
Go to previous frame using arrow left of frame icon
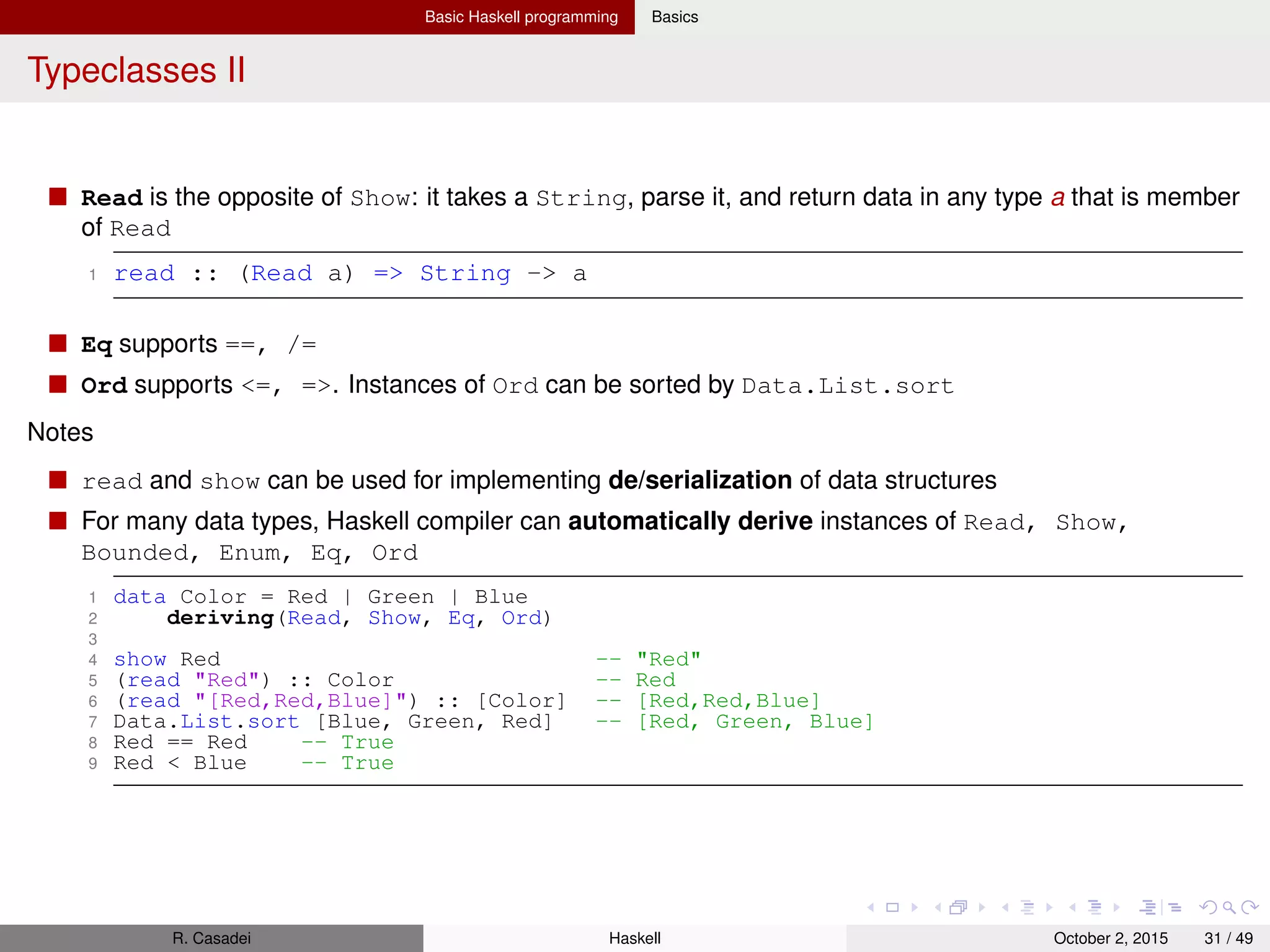coord(938,907)
